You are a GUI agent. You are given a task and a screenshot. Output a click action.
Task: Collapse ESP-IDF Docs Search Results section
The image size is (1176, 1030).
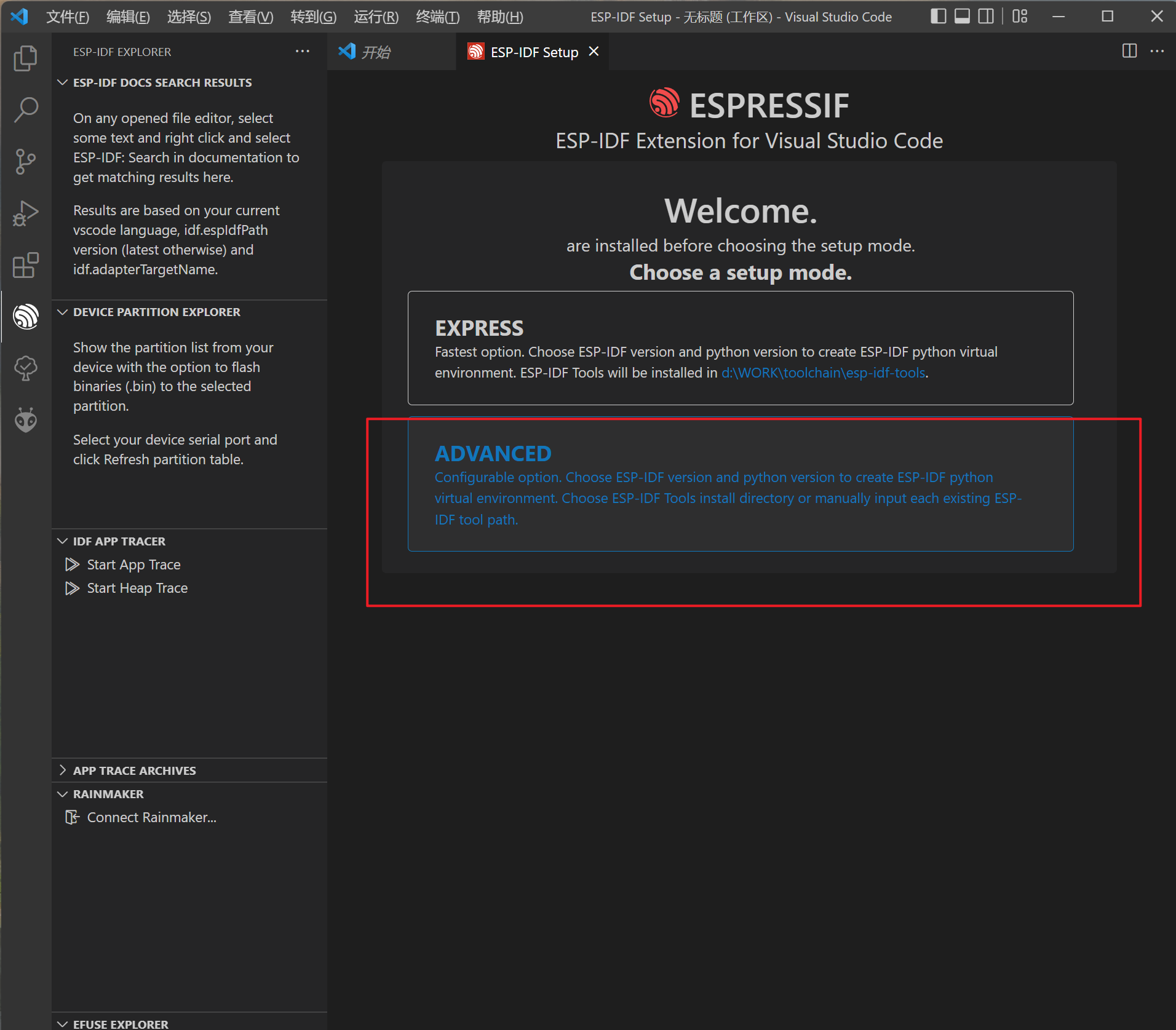point(62,82)
